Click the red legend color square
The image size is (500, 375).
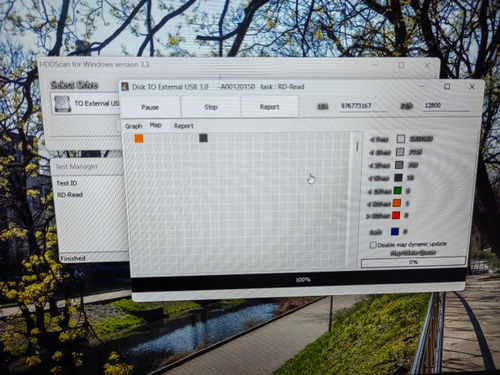pos(396,215)
